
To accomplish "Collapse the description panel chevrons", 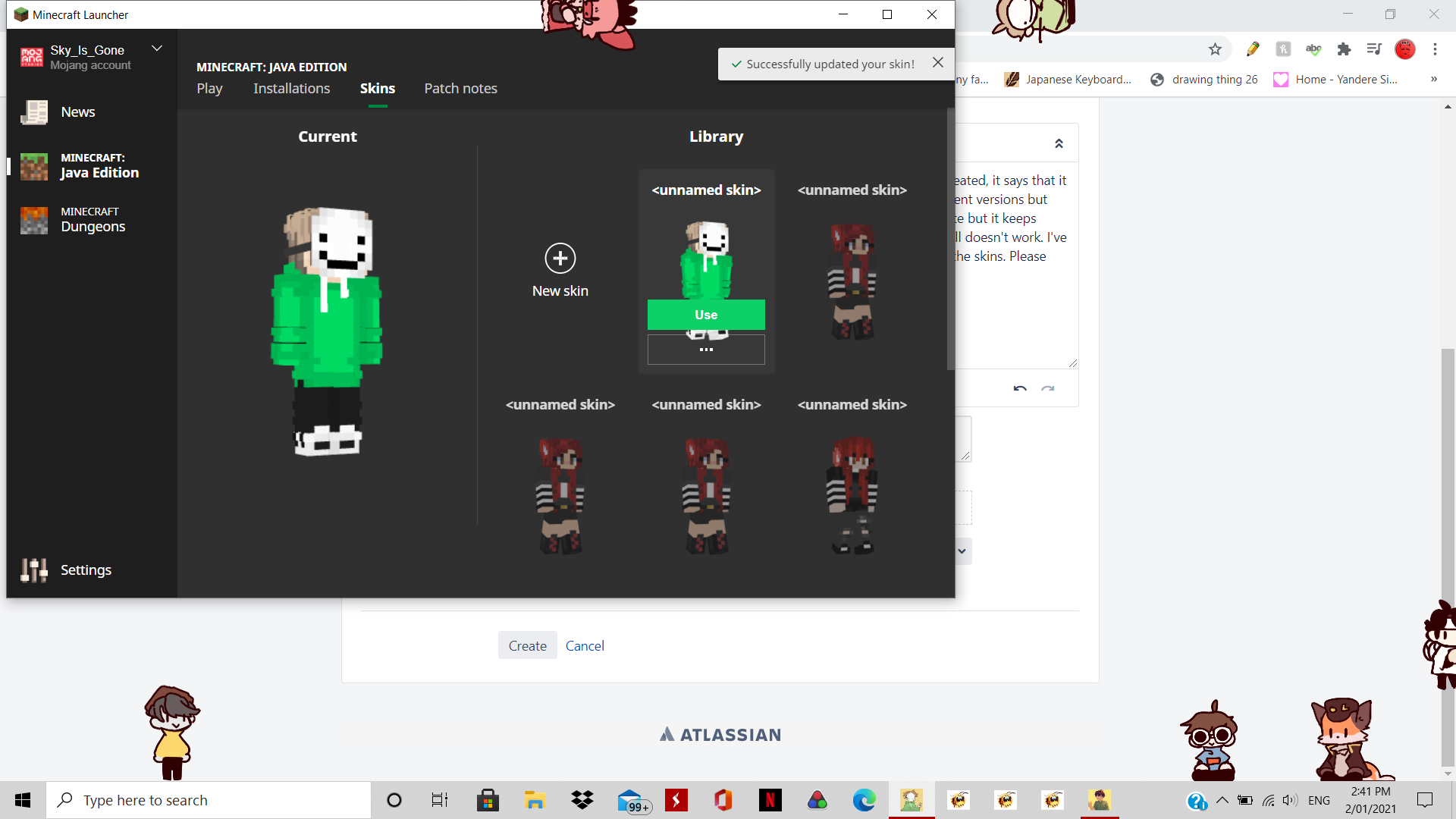I will [x=1059, y=143].
